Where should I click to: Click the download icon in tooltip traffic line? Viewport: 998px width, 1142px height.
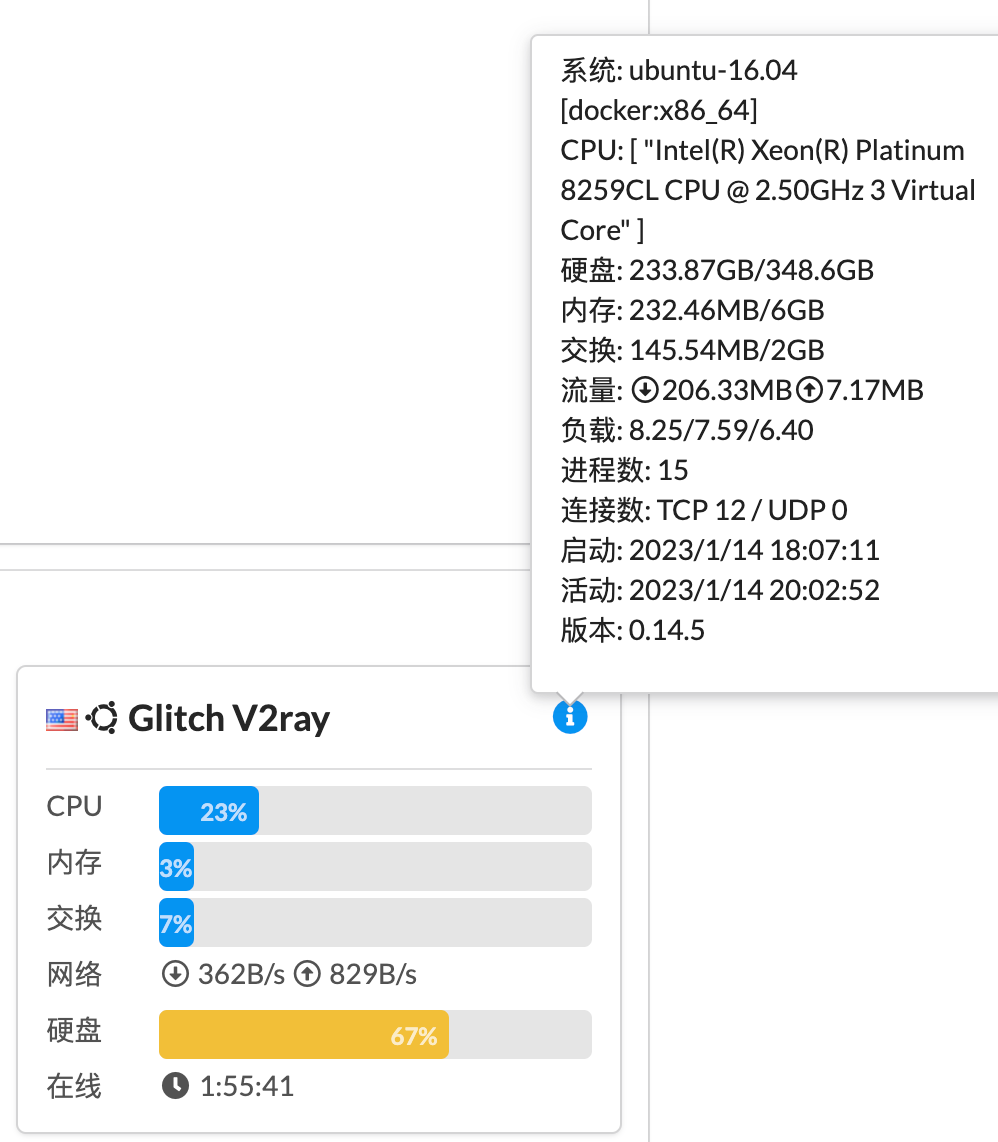click(x=645, y=390)
